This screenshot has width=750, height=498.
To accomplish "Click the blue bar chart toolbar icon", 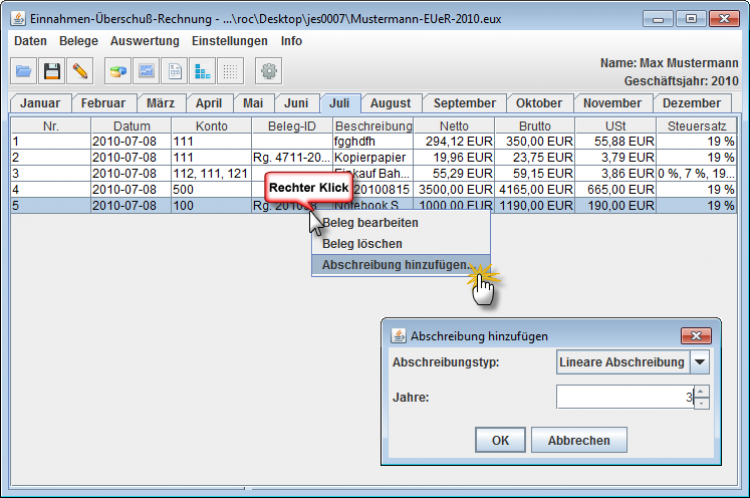I will coord(203,71).
